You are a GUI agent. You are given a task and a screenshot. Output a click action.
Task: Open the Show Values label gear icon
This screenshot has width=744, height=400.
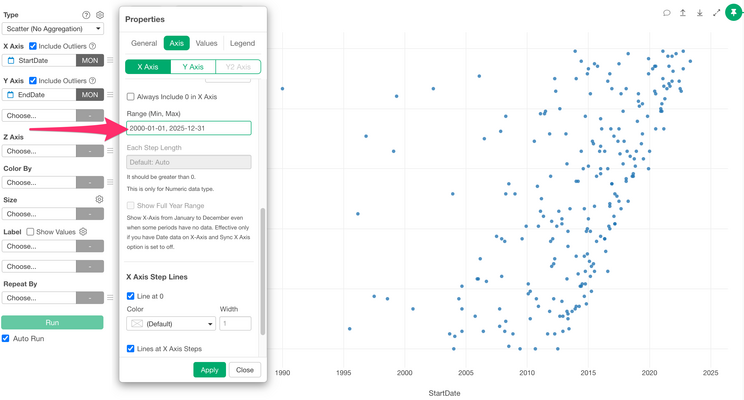click(x=83, y=232)
